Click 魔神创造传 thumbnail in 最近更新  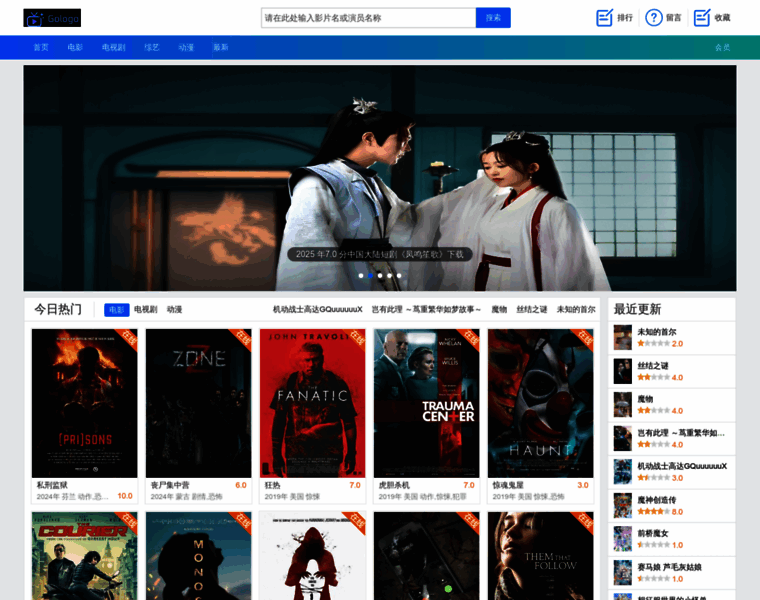(x=623, y=505)
